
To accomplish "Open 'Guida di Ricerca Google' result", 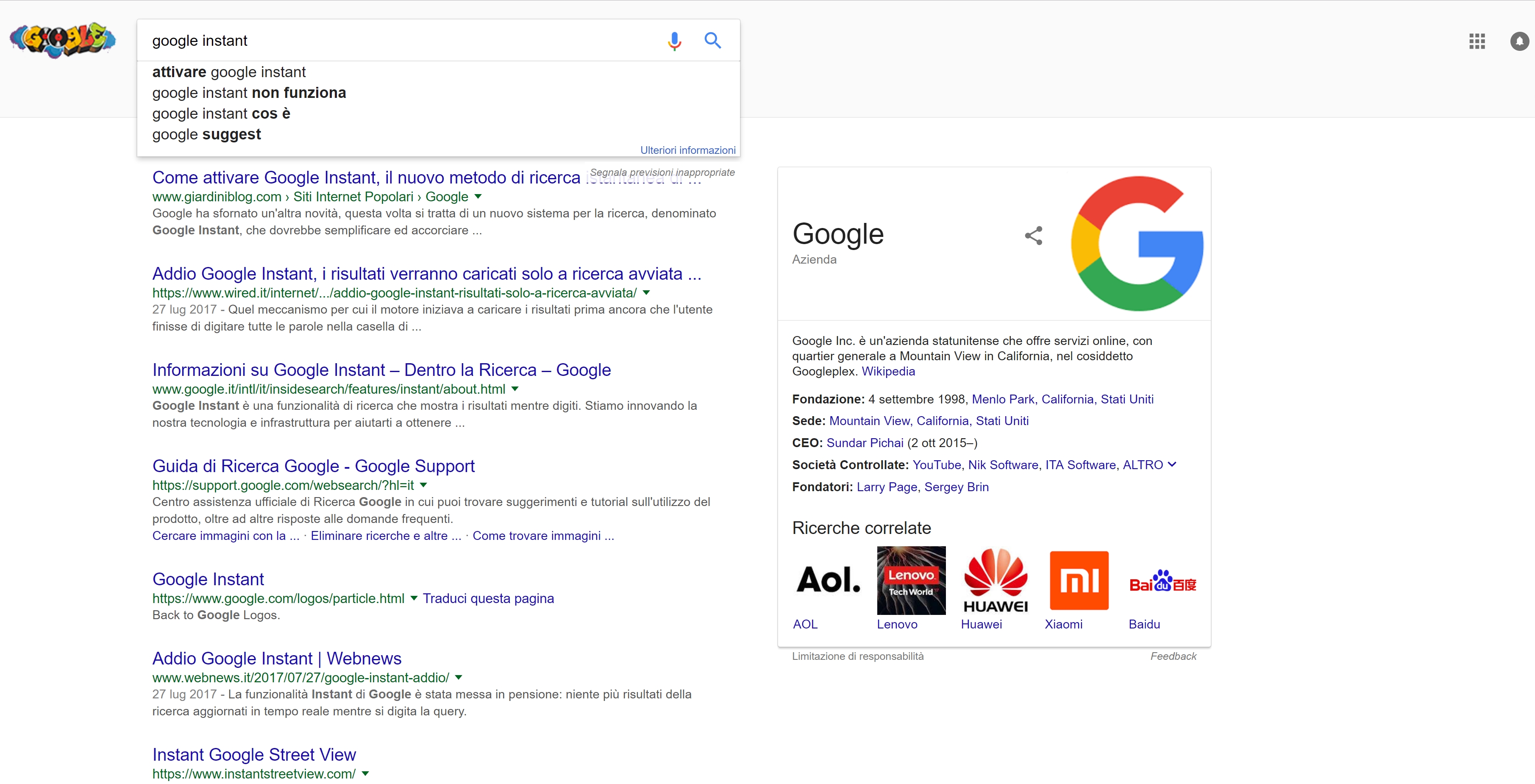I will (x=314, y=467).
